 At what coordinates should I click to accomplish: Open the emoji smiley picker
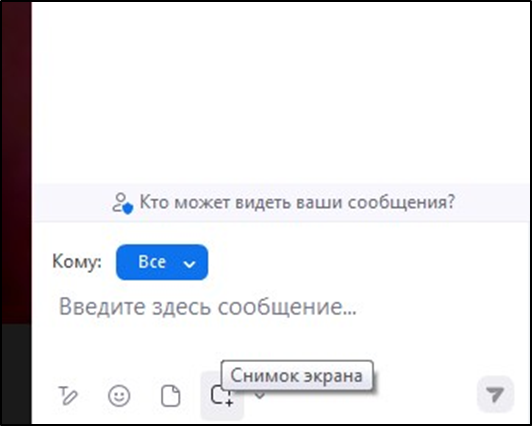pyautogui.click(x=119, y=395)
